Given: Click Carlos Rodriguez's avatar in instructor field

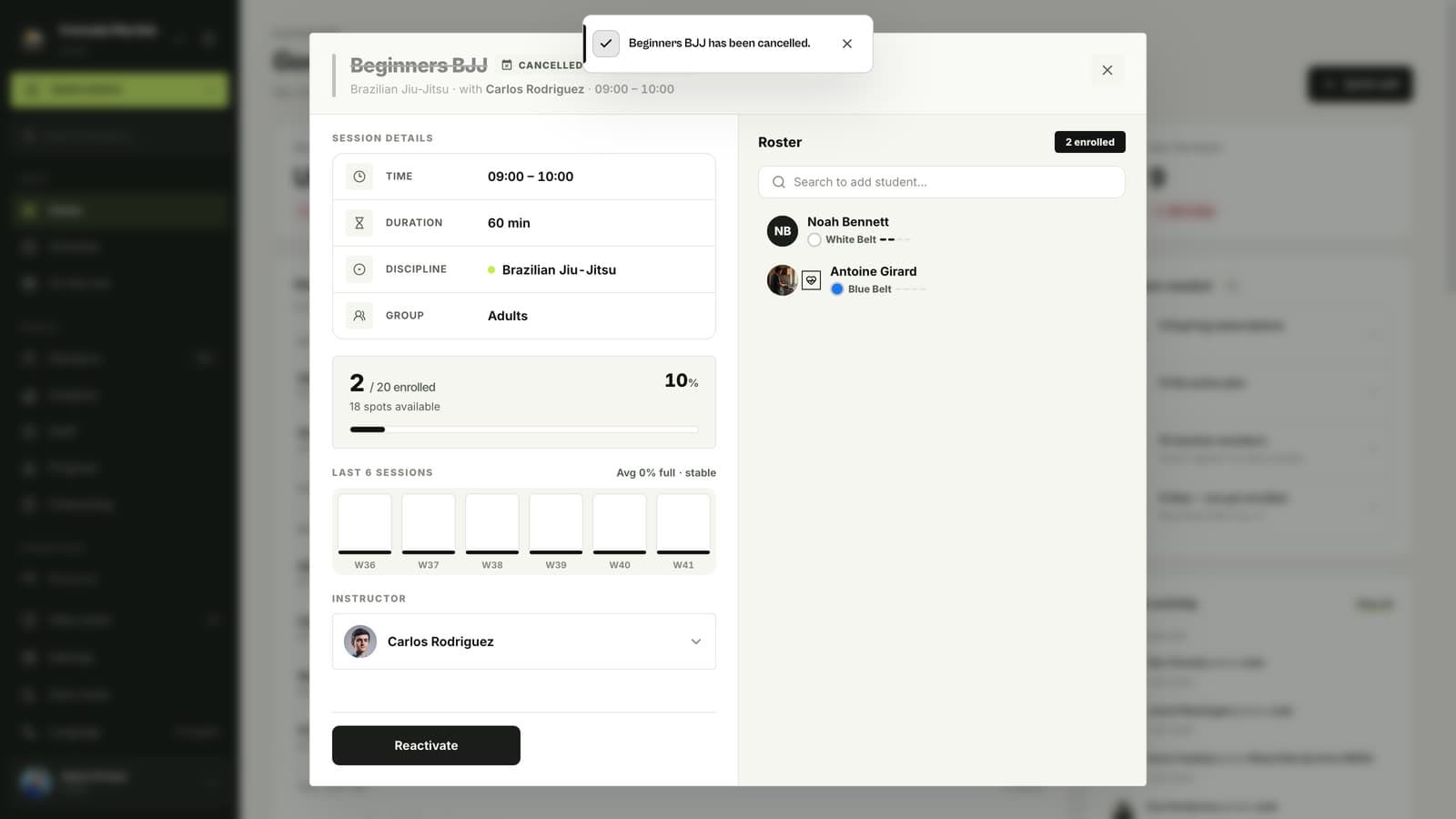Looking at the screenshot, I should click(x=360, y=642).
